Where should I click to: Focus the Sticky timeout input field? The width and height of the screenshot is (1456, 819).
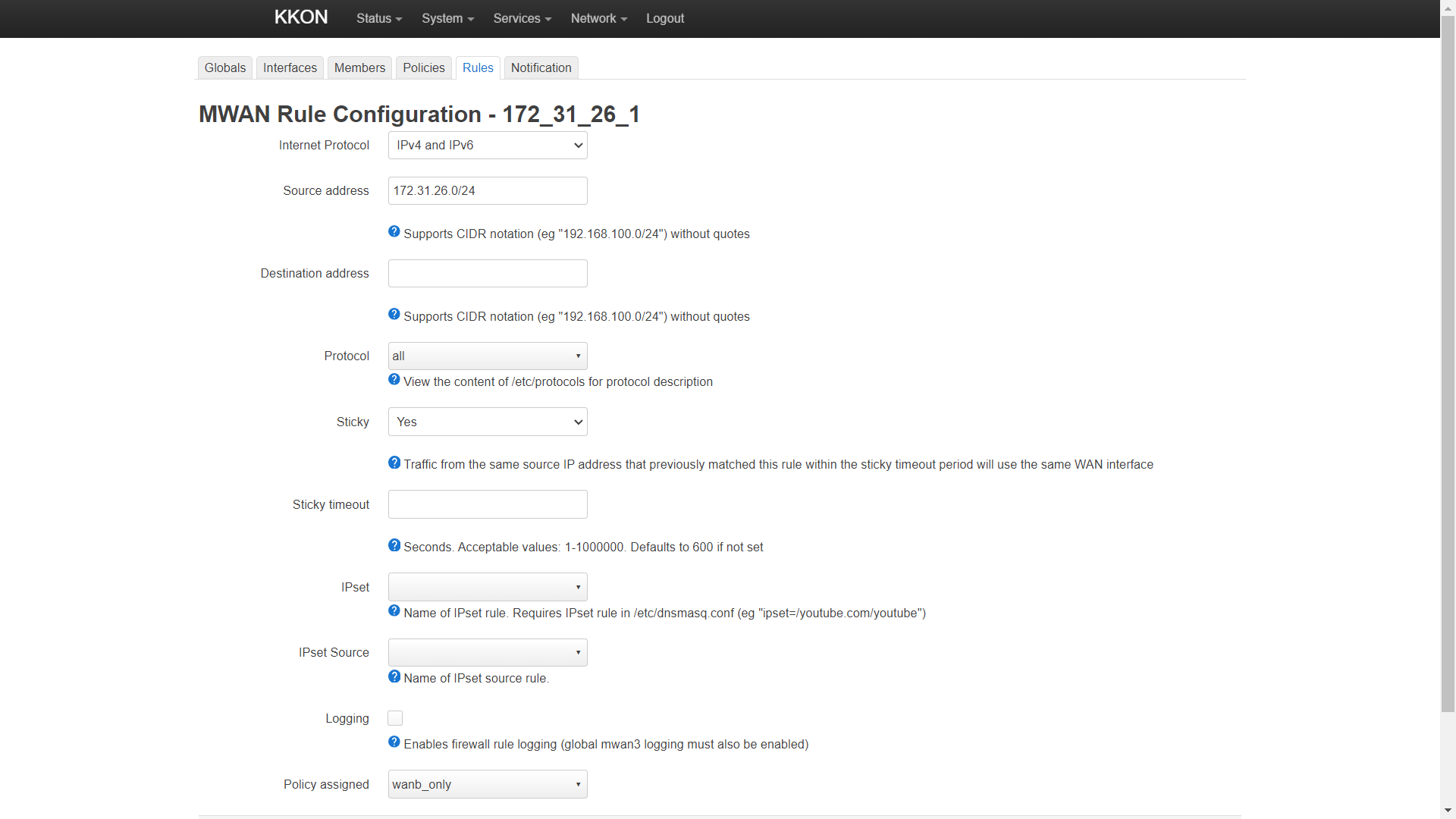488,505
